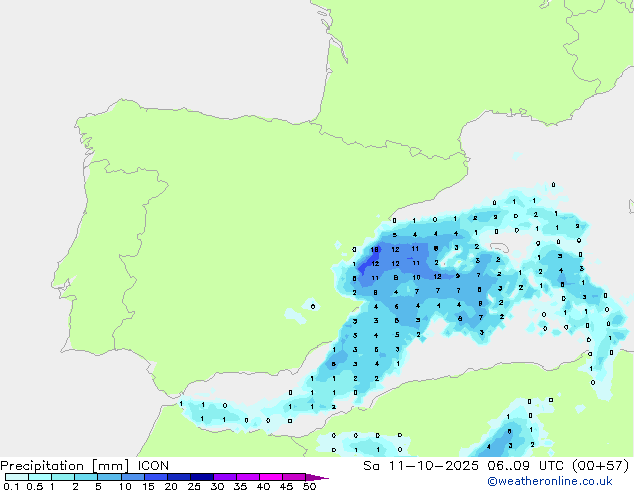The image size is (634, 490).
Task: Click the 5–10 mm legend color swatch
Action: click(109, 477)
